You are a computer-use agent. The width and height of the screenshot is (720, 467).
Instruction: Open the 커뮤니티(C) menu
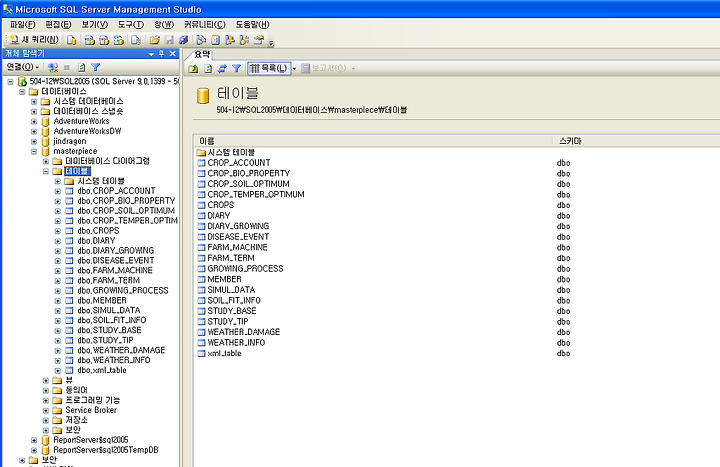(x=205, y=25)
